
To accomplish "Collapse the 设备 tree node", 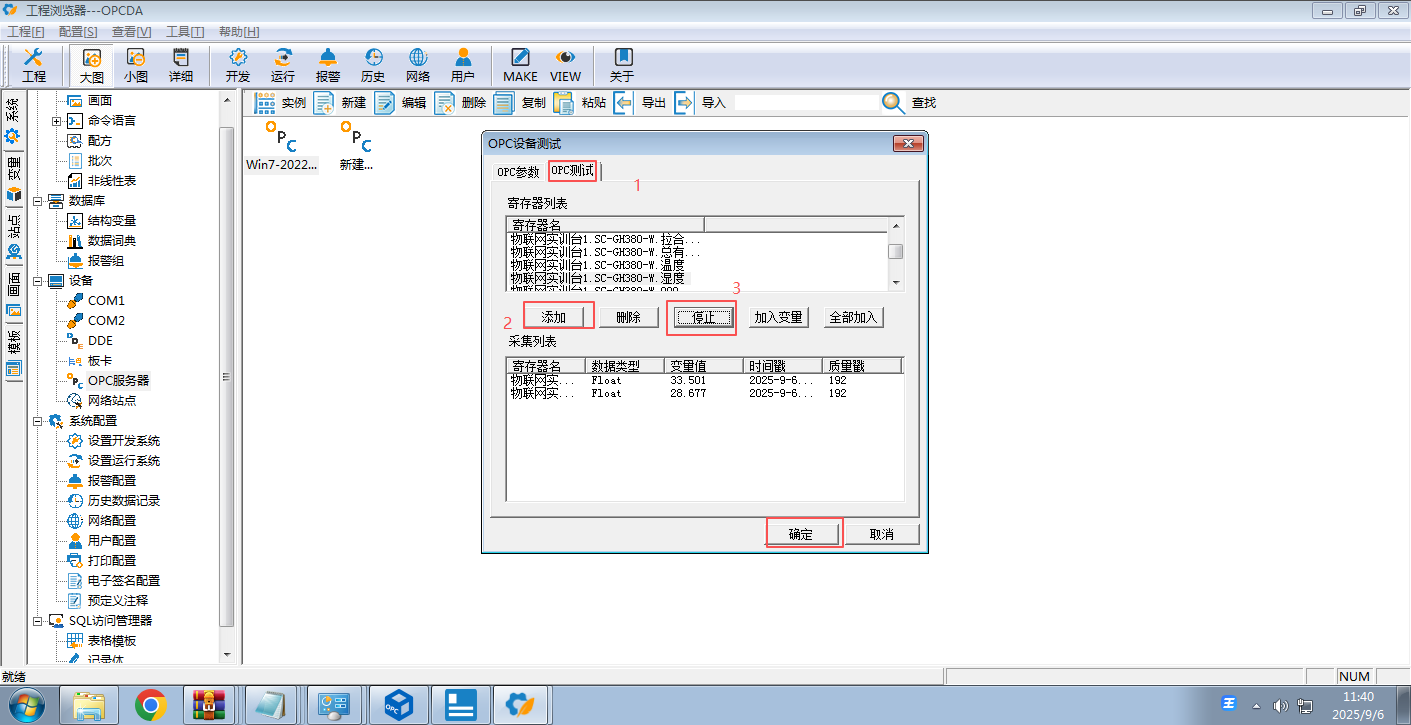I will 37,281.
